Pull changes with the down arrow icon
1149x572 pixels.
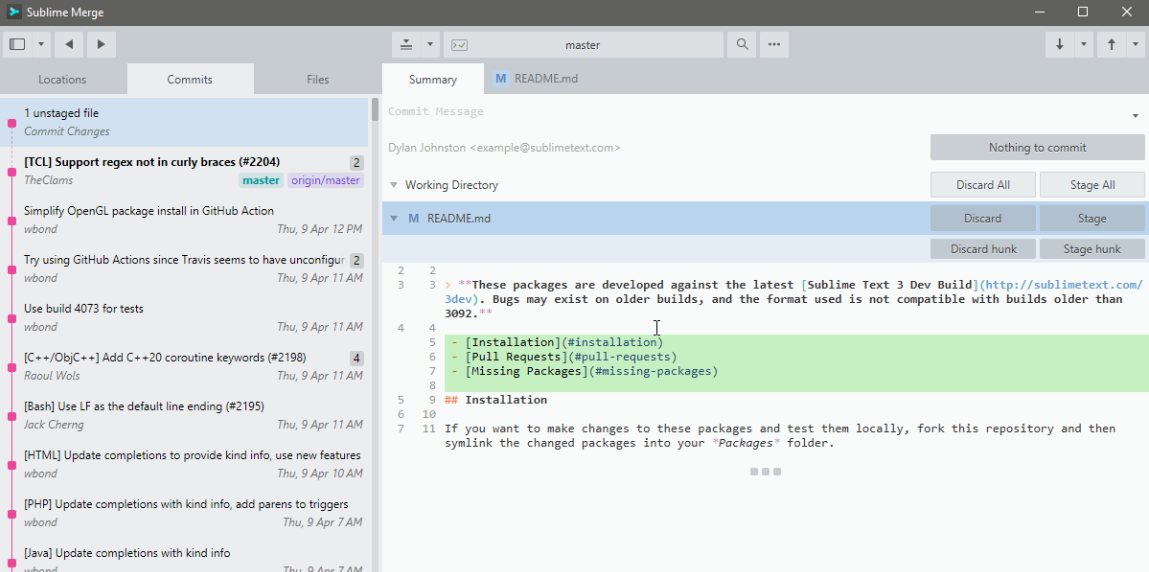(1060, 45)
